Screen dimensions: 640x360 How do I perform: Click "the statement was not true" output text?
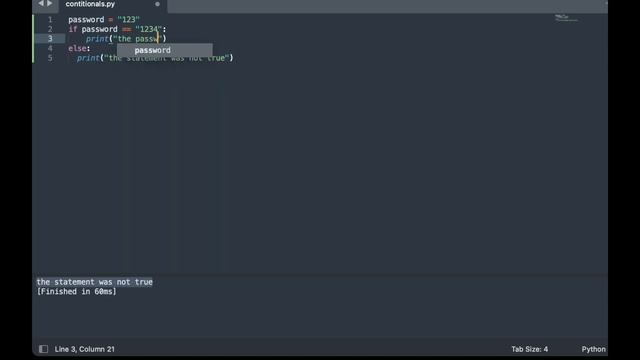[x=95, y=282]
